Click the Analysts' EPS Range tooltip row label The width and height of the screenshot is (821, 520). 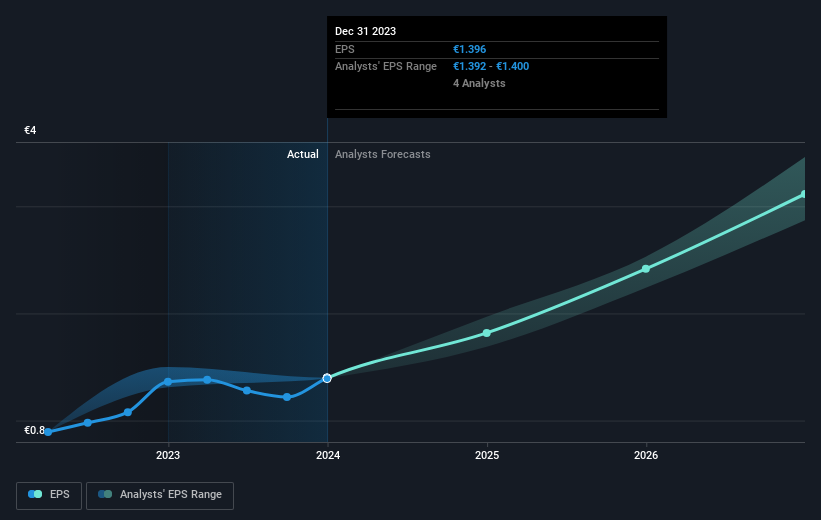click(x=386, y=67)
